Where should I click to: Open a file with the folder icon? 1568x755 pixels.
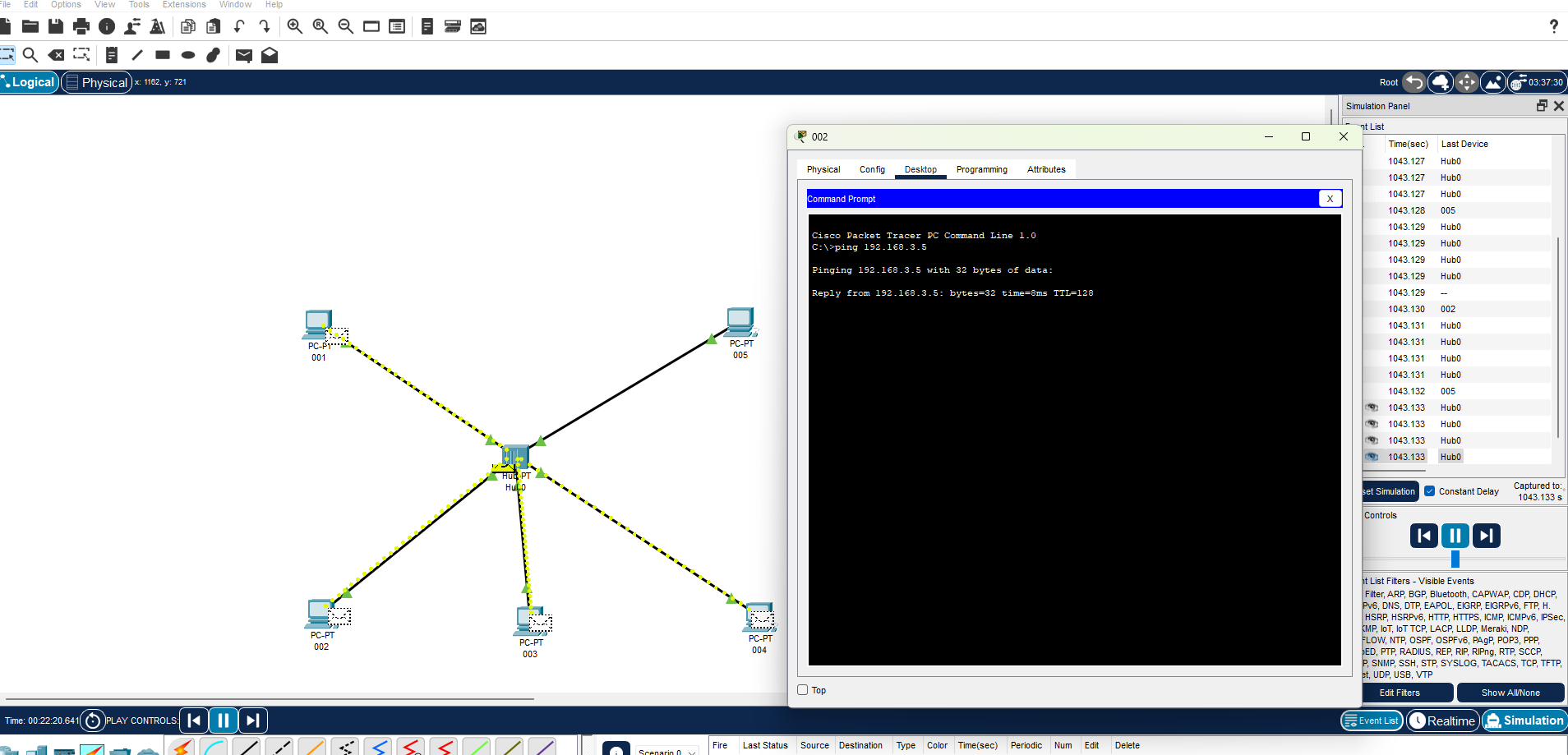click(30, 26)
